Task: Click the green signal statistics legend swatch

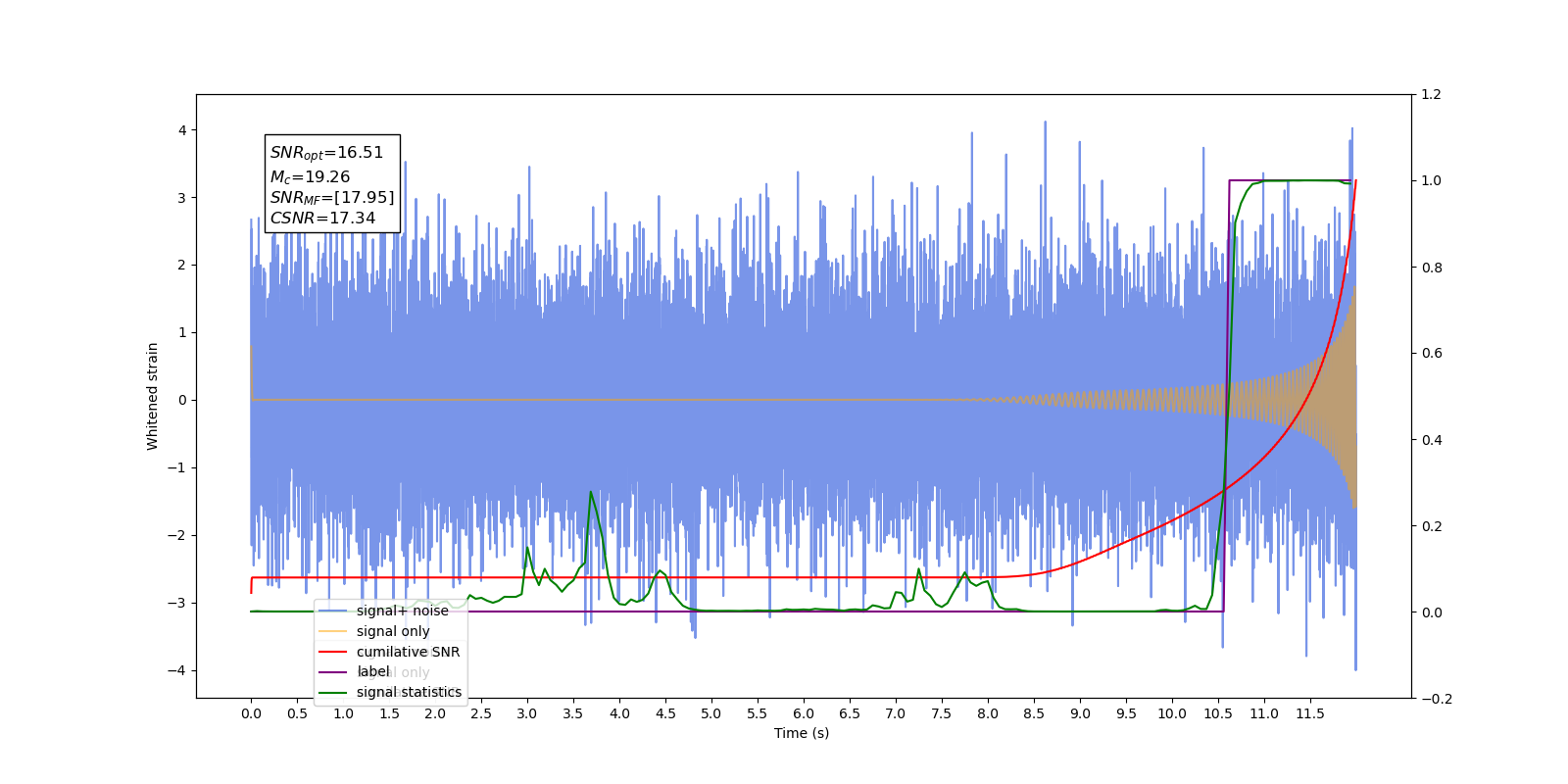Action: [333, 693]
